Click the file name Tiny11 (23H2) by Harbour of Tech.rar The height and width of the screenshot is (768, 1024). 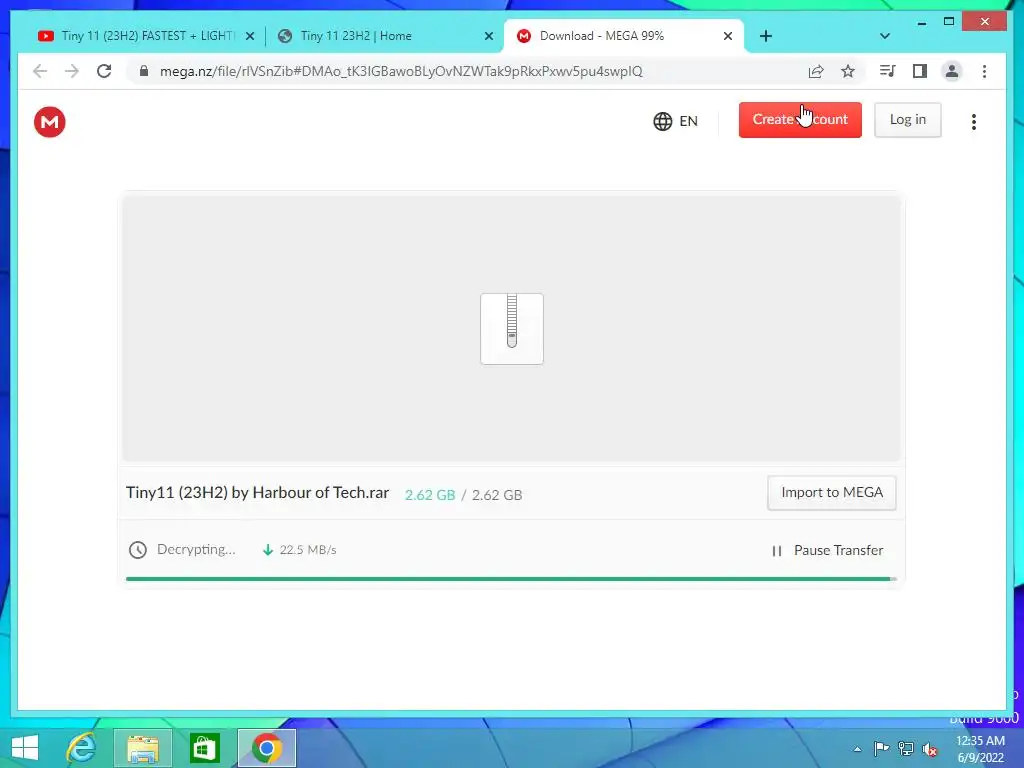257,492
